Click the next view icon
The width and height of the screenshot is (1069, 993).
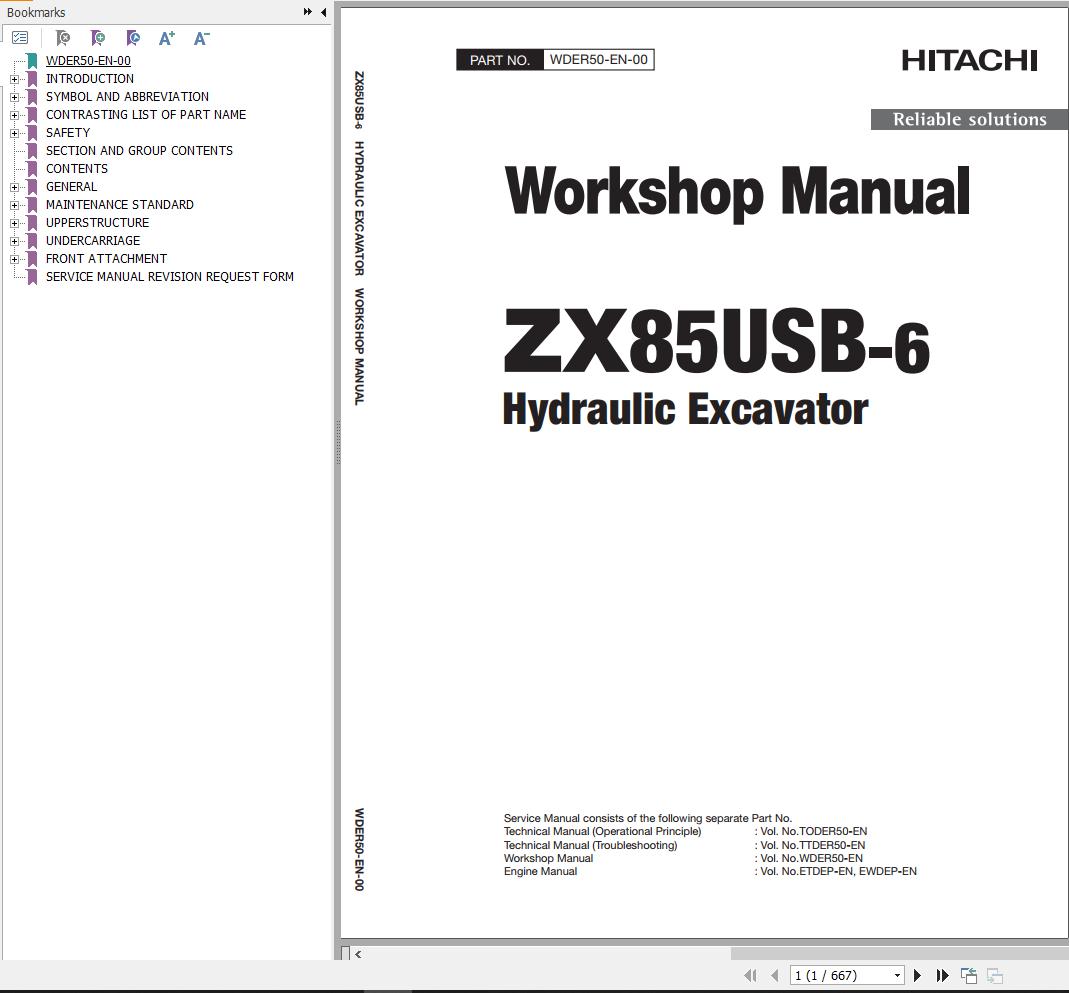point(995,975)
